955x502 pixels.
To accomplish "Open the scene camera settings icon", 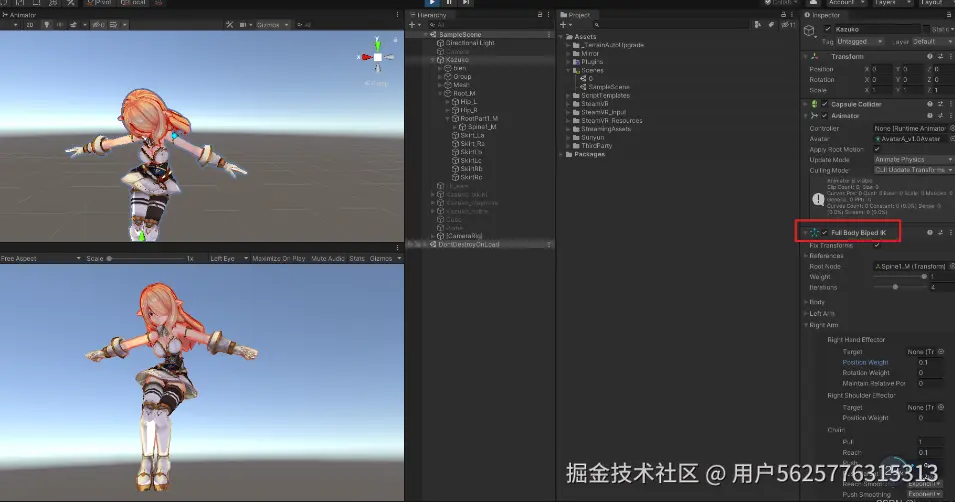I will coord(245,25).
